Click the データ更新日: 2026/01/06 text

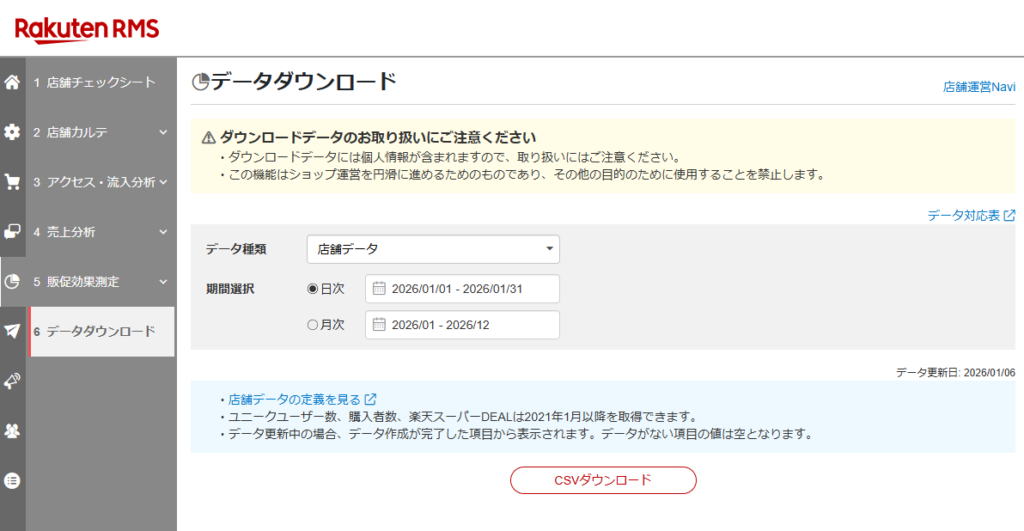click(955, 373)
